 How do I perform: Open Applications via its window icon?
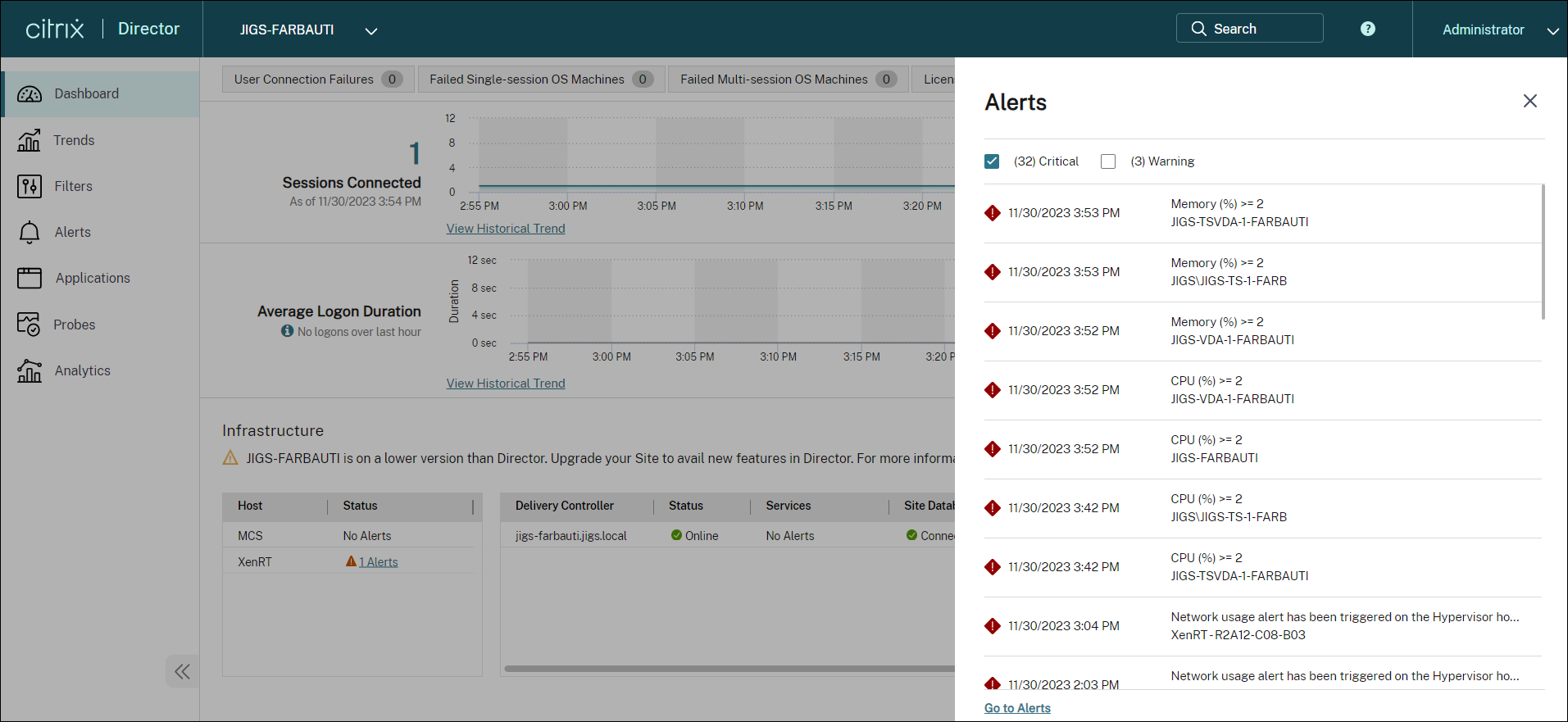30,279
